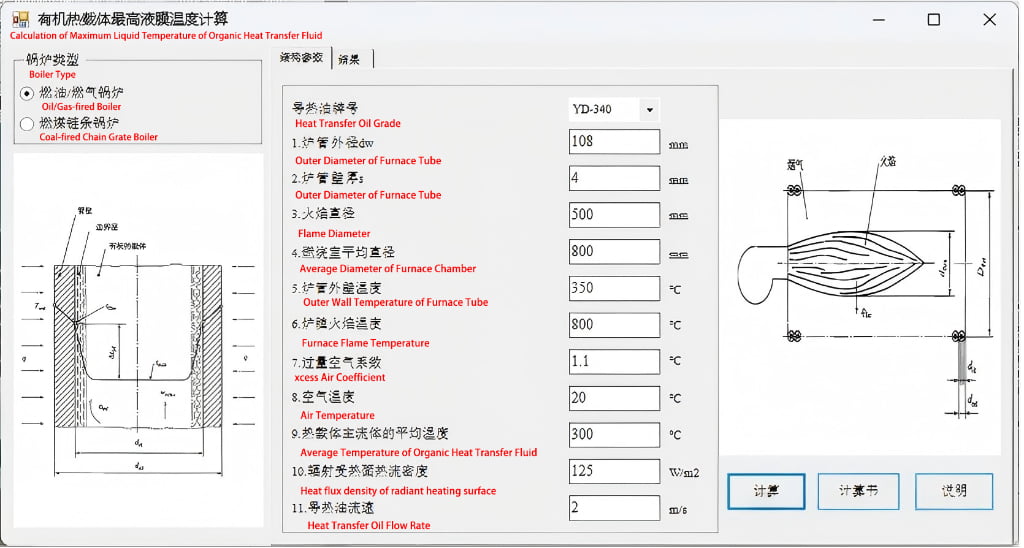The image size is (1024, 548).
Task: Click the Furnace Flame Temperature input box
Action: 613,325
